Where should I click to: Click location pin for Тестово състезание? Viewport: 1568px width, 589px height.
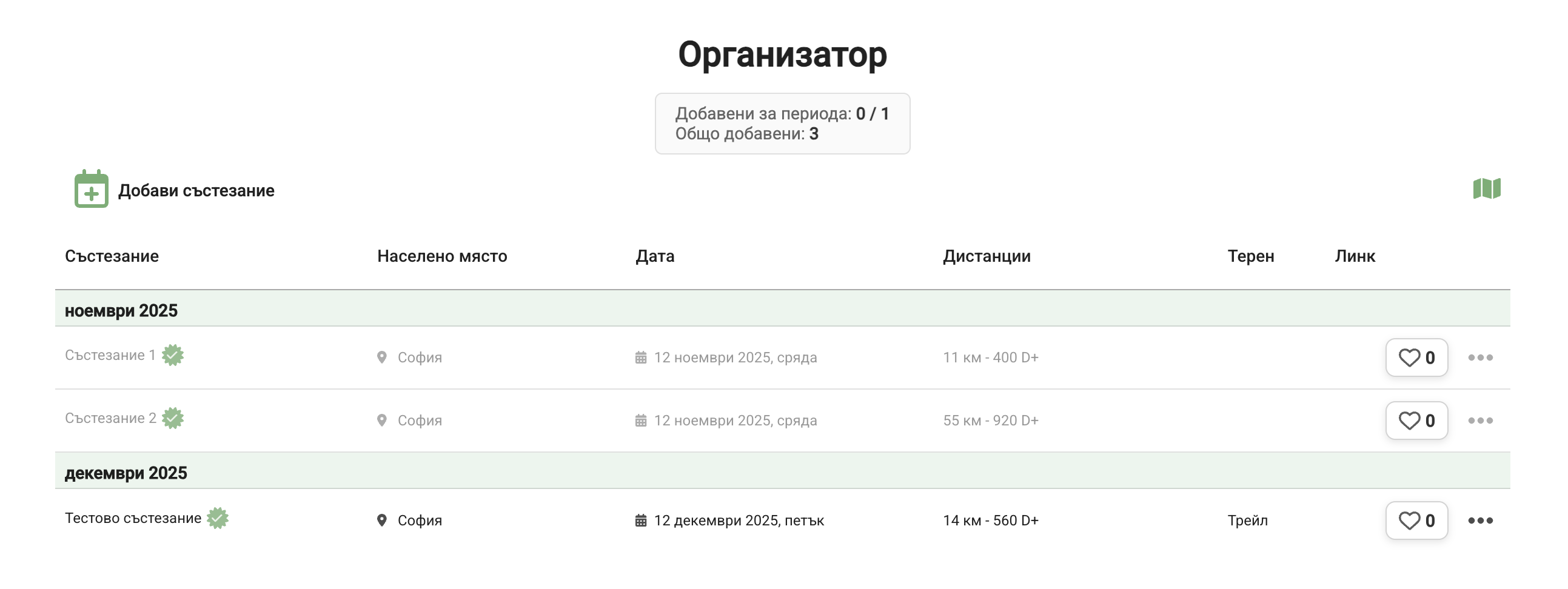pyautogui.click(x=381, y=521)
